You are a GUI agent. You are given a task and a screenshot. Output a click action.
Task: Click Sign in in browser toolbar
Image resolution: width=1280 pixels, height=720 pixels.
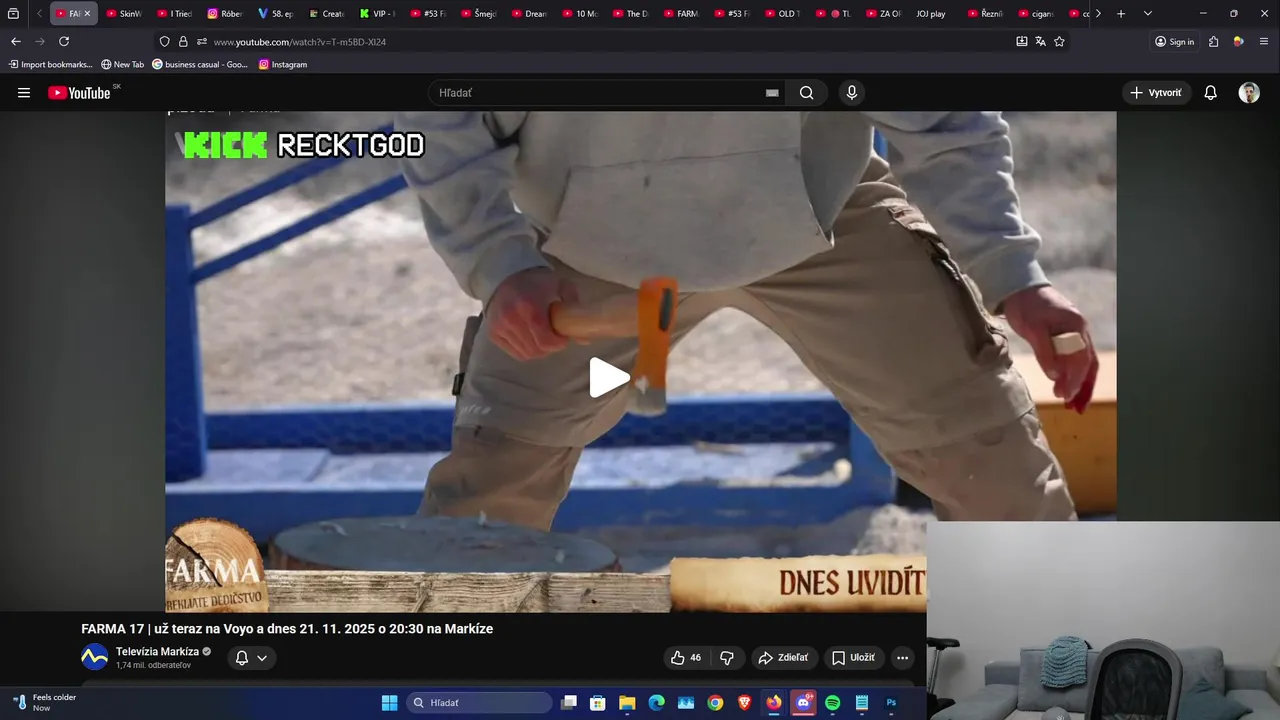(x=1174, y=42)
